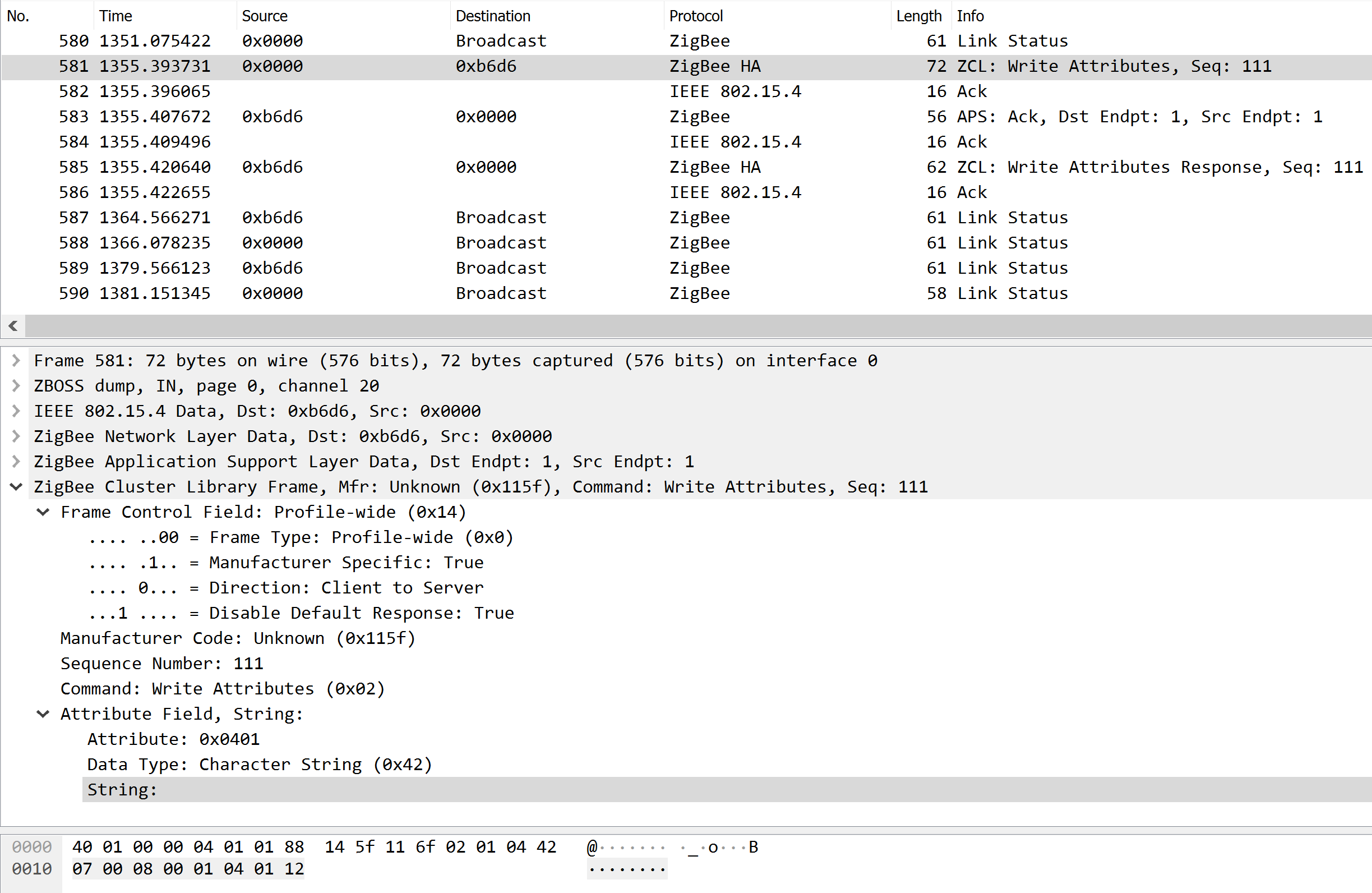Collapse the Frame Control Field subtree

pyautogui.click(x=43, y=512)
